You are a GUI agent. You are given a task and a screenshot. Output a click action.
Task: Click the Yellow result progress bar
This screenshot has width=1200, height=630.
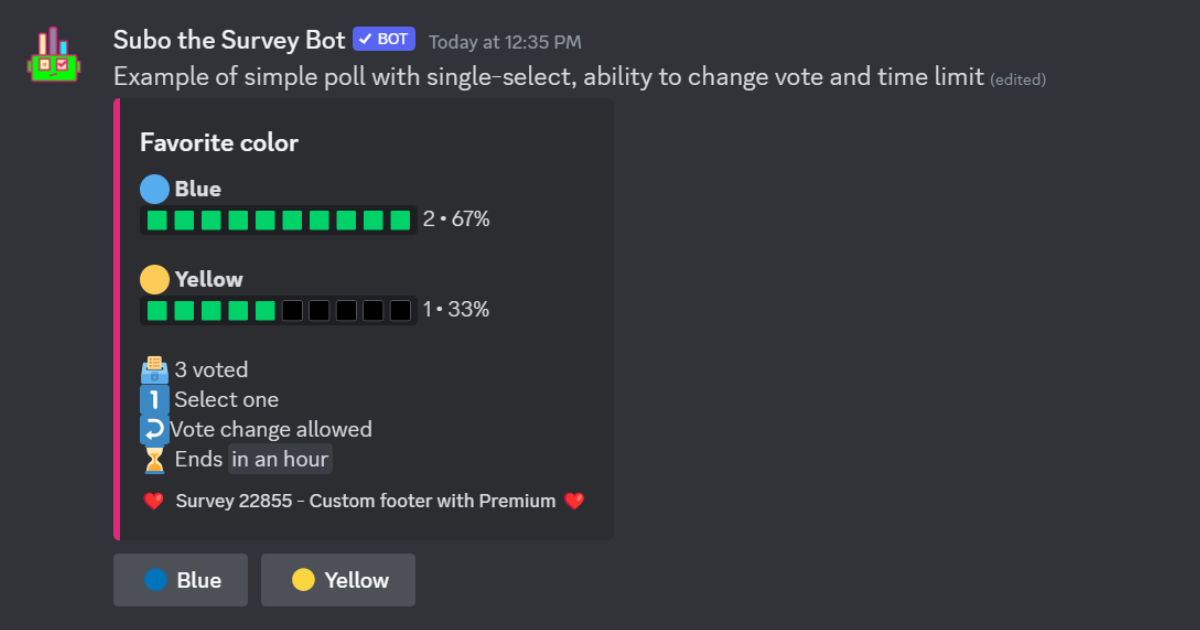point(279,310)
